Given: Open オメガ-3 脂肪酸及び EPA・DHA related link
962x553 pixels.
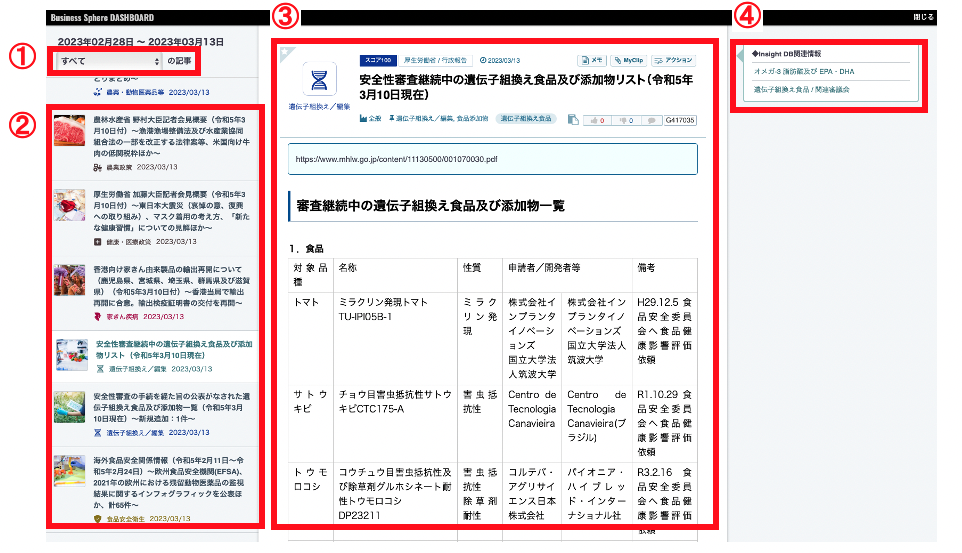Looking at the screenshot, I should point(804,71).
